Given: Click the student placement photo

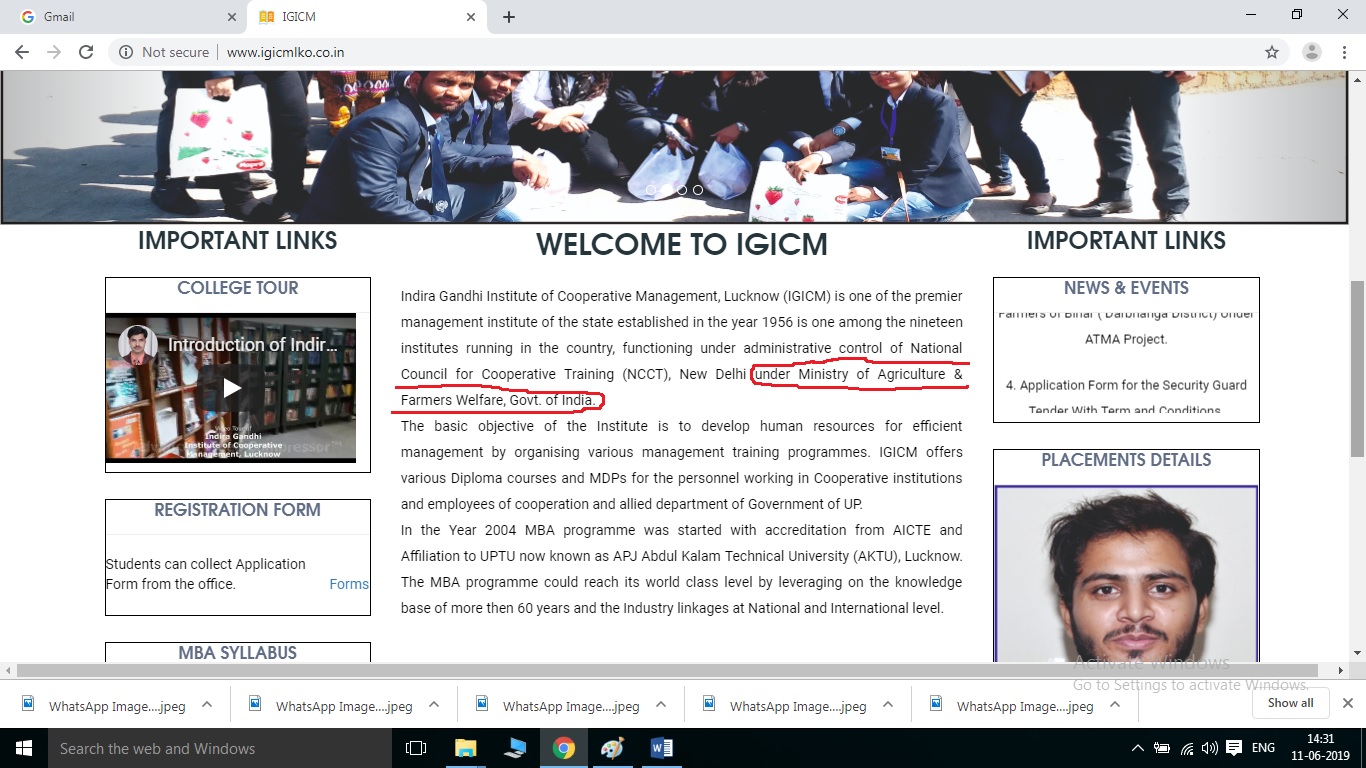Looking at the screenshot, I should (1126, 574).
